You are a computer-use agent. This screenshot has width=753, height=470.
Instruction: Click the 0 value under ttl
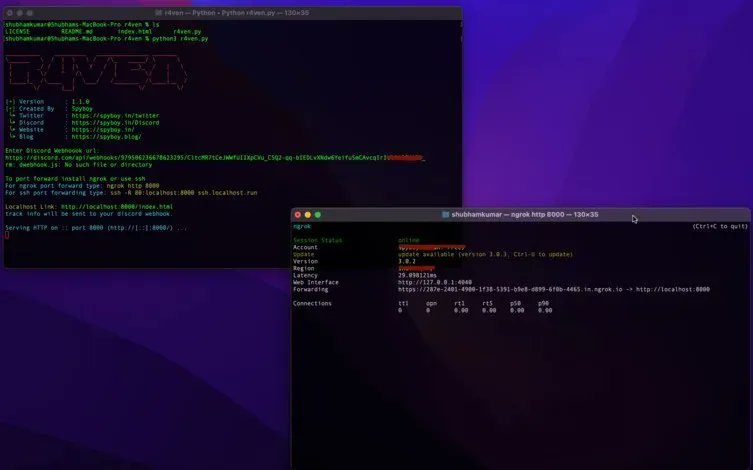(400, 311)
